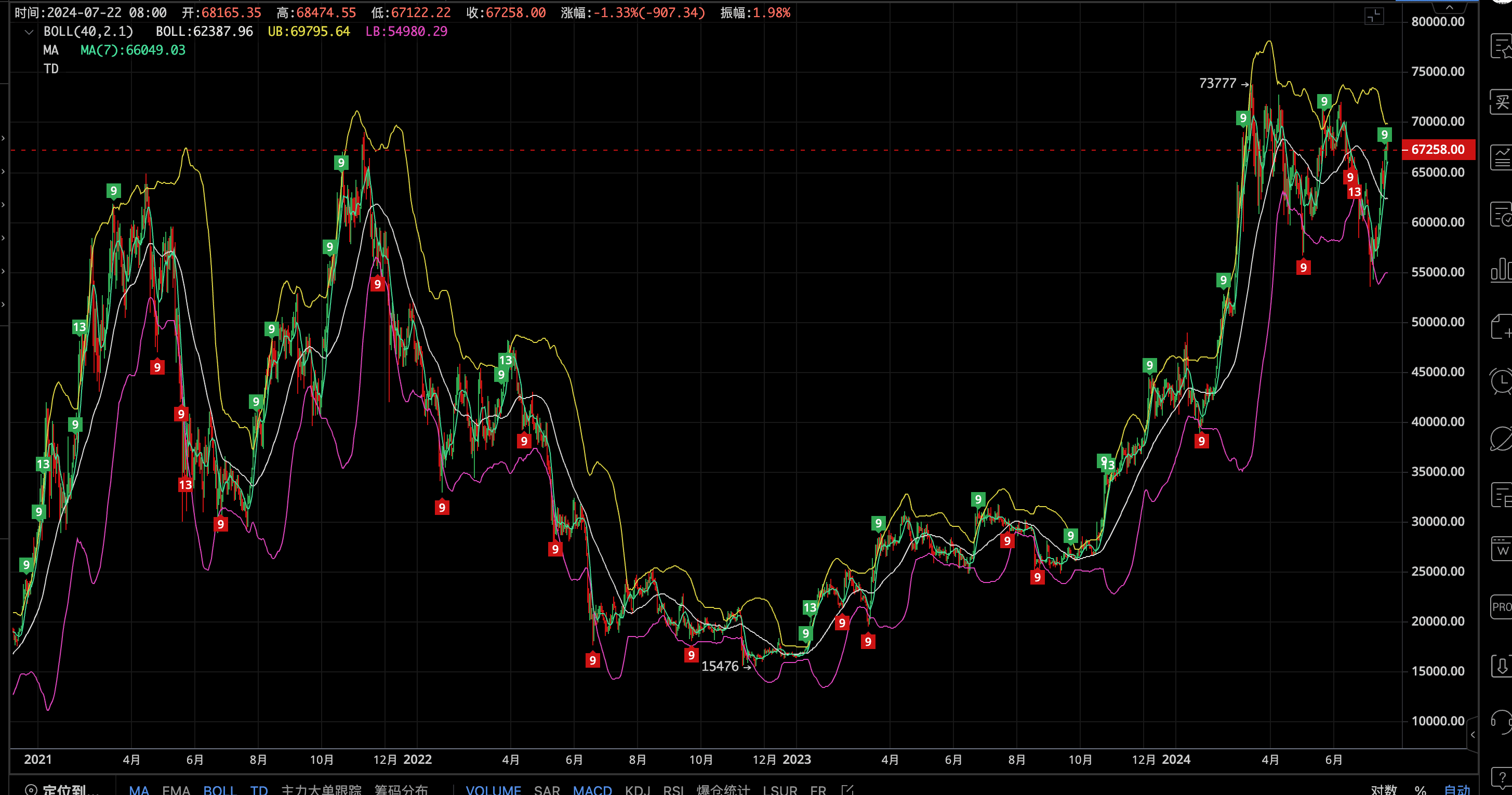Click the LB:54980.29 lower band value

(406, 32)
